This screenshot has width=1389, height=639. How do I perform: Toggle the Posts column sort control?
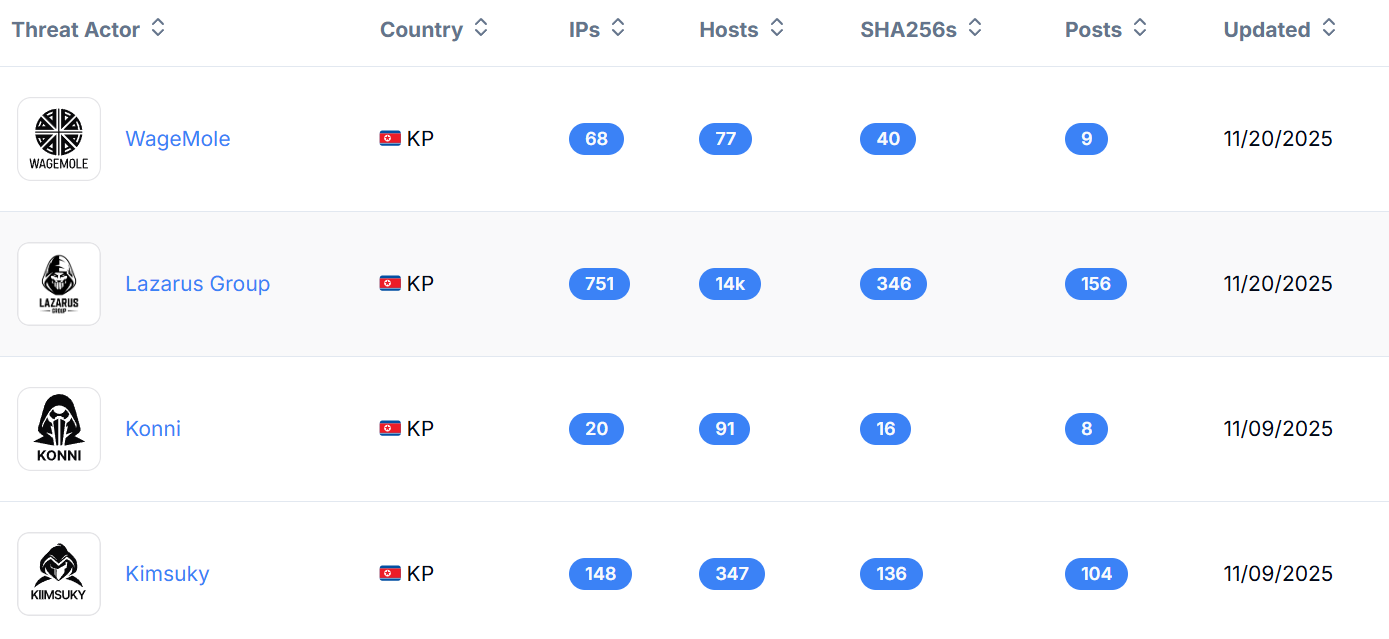coord(1140,29)
